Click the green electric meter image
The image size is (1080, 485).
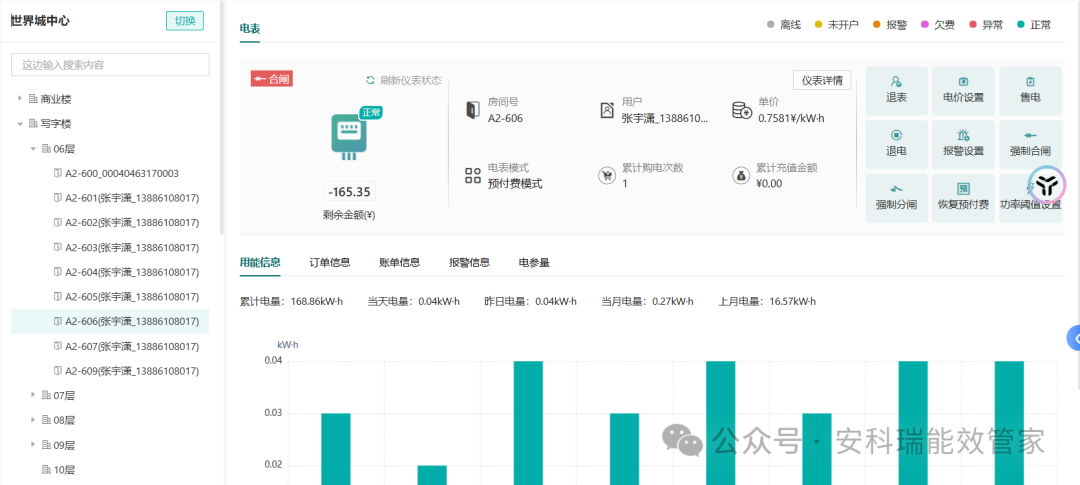350,136
